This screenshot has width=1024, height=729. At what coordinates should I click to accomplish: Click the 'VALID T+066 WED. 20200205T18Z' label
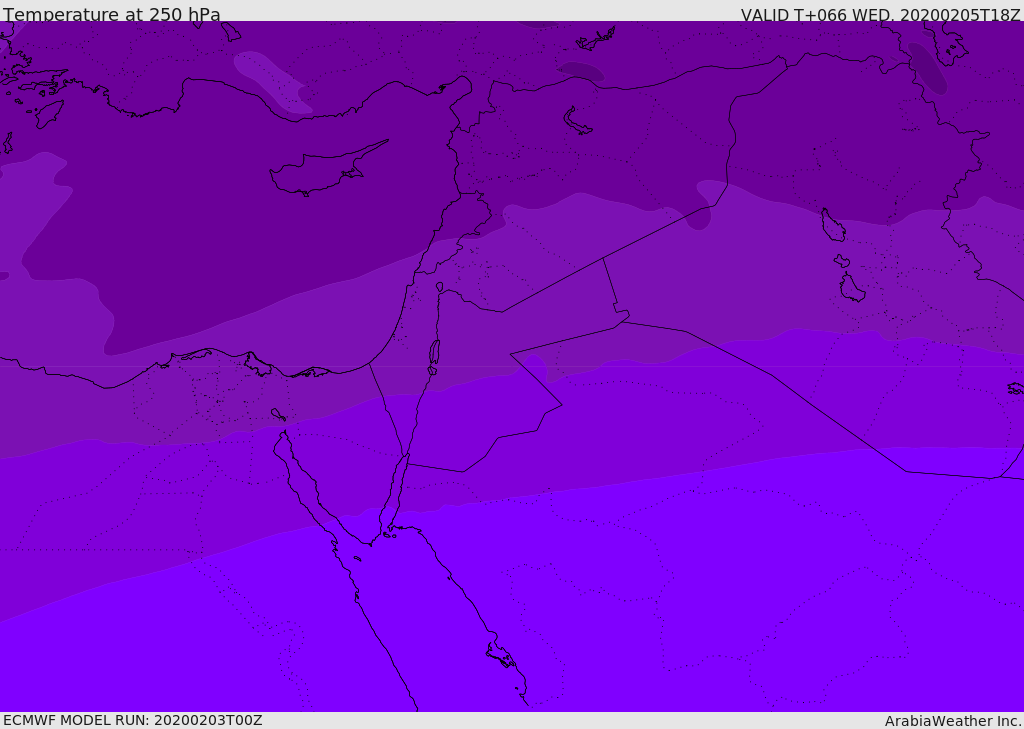click(880, 14)
